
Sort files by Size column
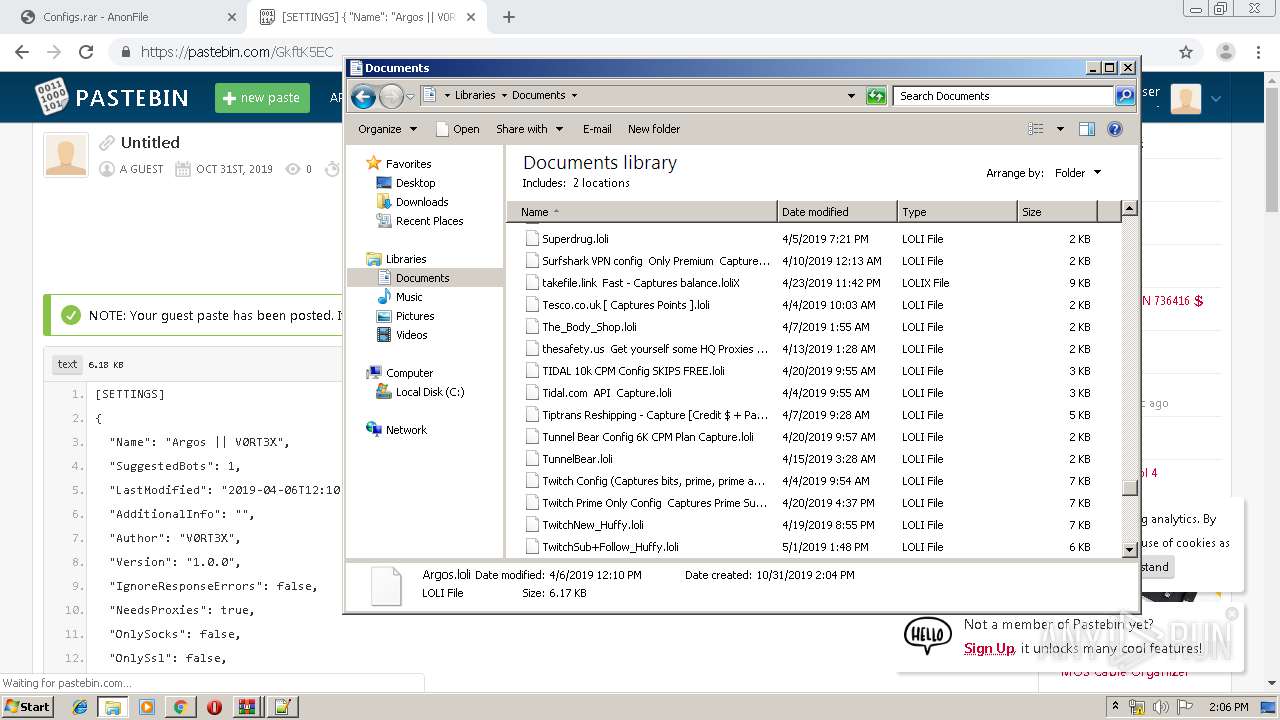[1057, 212]
